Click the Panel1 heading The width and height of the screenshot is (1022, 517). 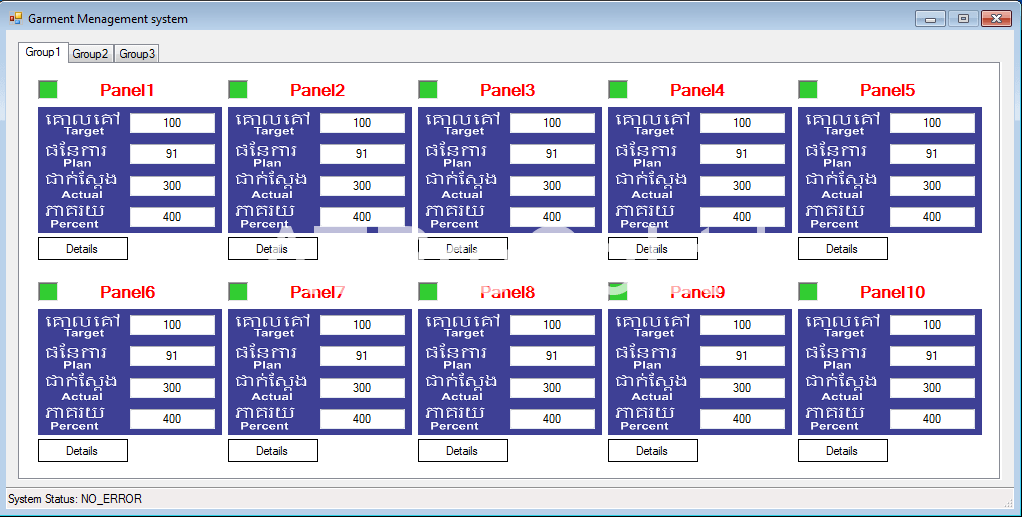127,90
